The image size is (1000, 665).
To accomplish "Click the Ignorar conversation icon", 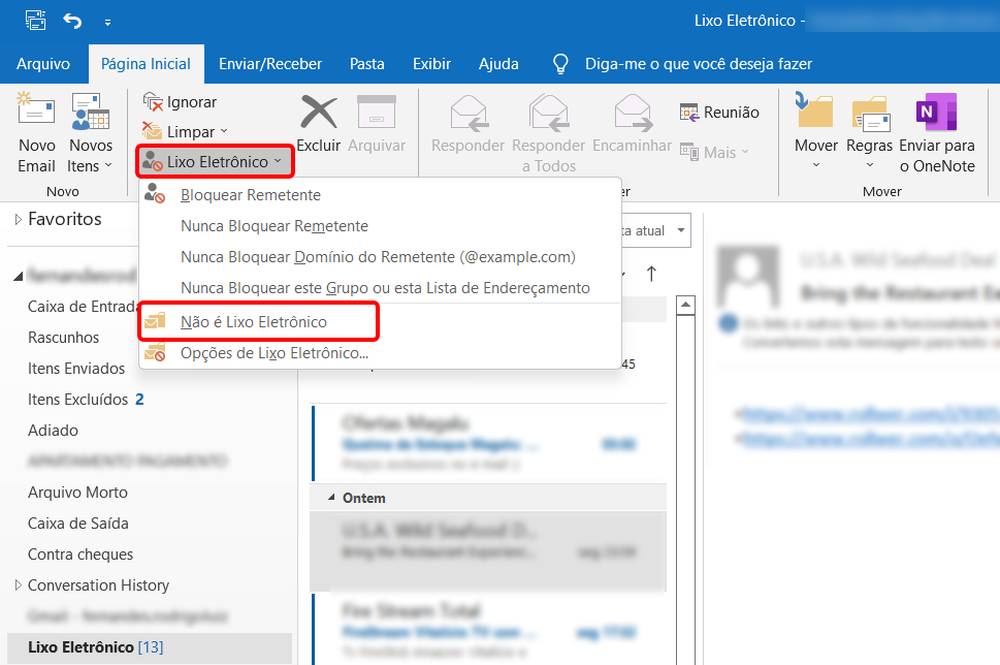I will [x=156, y=101].
